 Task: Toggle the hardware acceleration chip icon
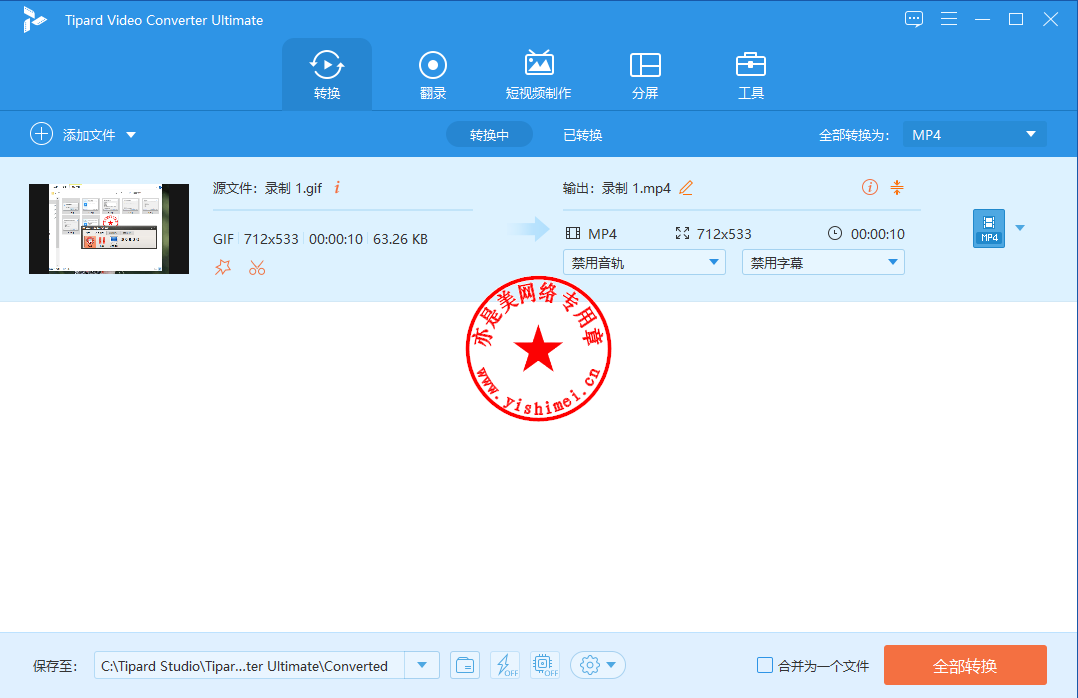pos(545,665)
